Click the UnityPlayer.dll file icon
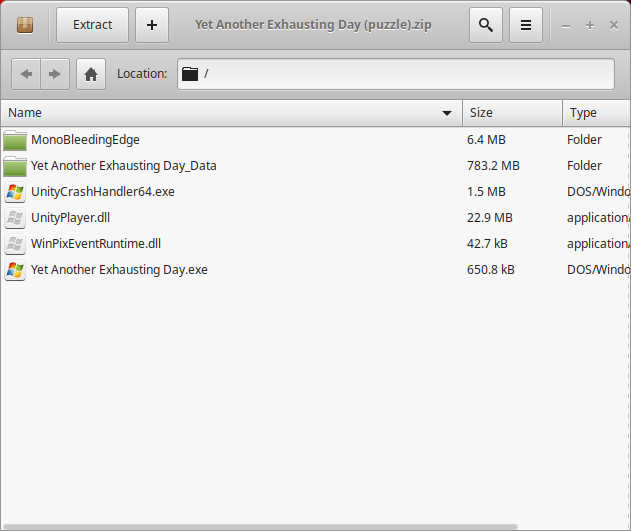Screen dimensions: 631x531 [15, 218]
